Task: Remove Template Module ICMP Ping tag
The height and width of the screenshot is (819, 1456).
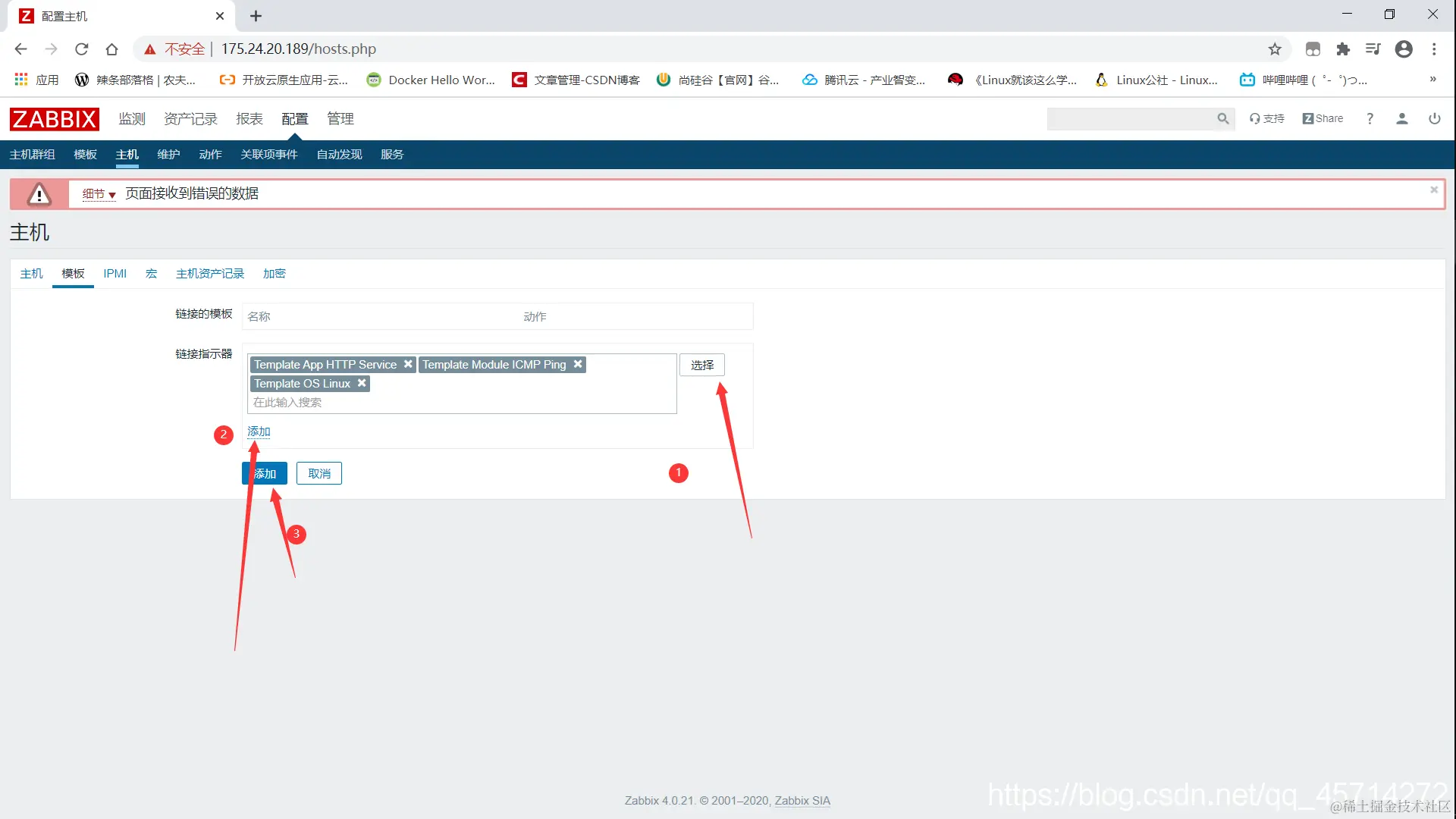Action: (x=578, y=364)
